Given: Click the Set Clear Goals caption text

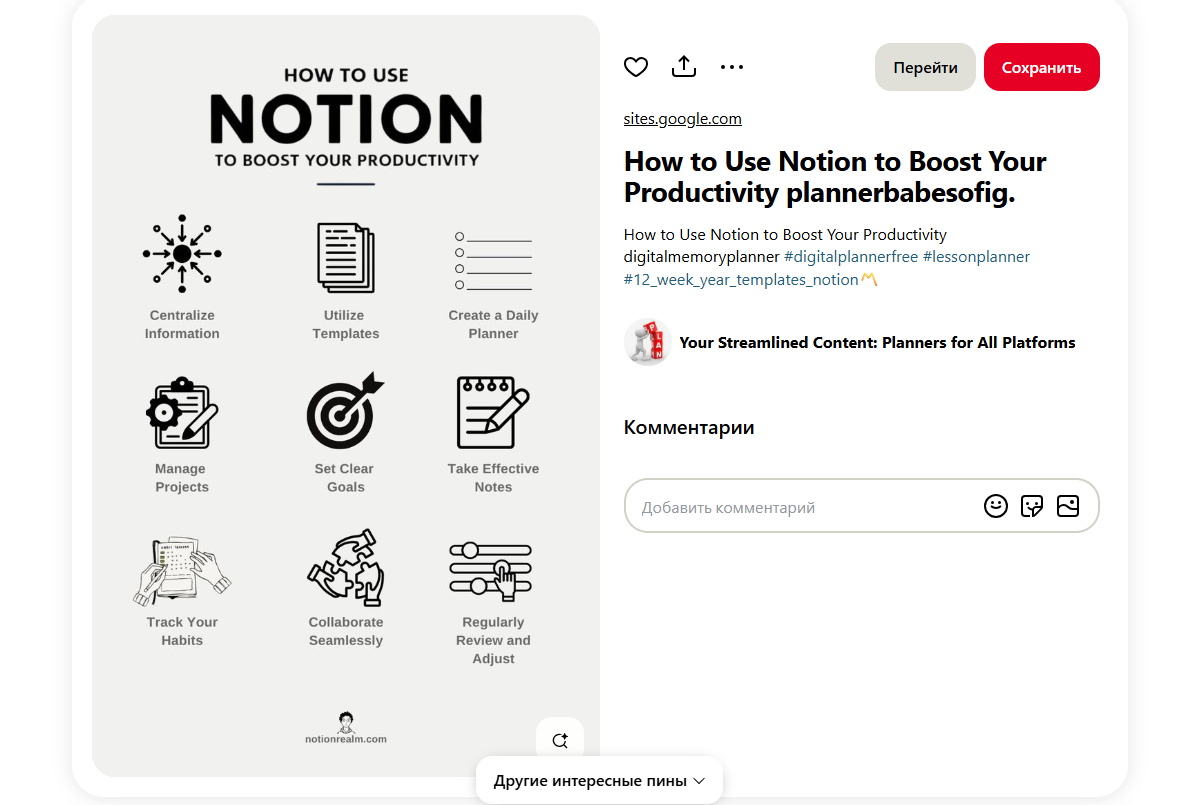Looking at the screenshot, I should [x=345, y=478].
